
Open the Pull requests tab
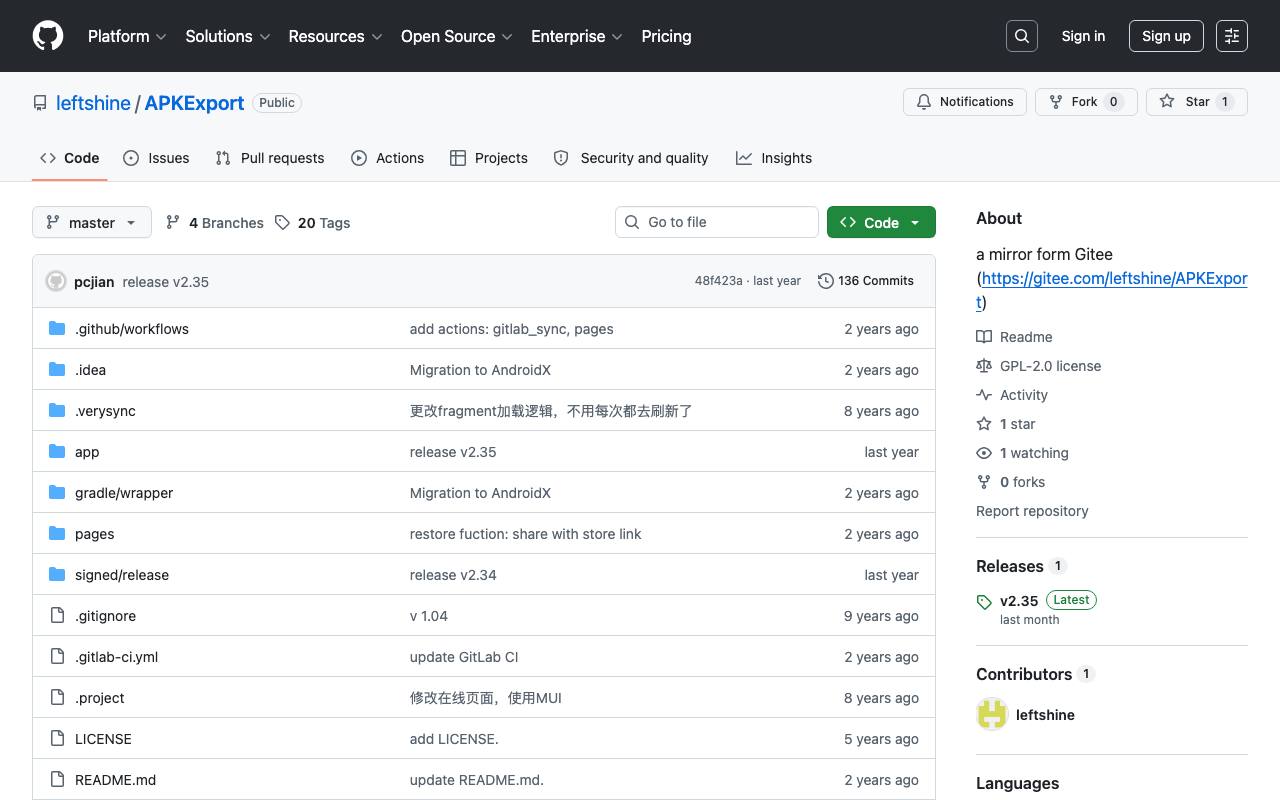(x=270, y=158)
